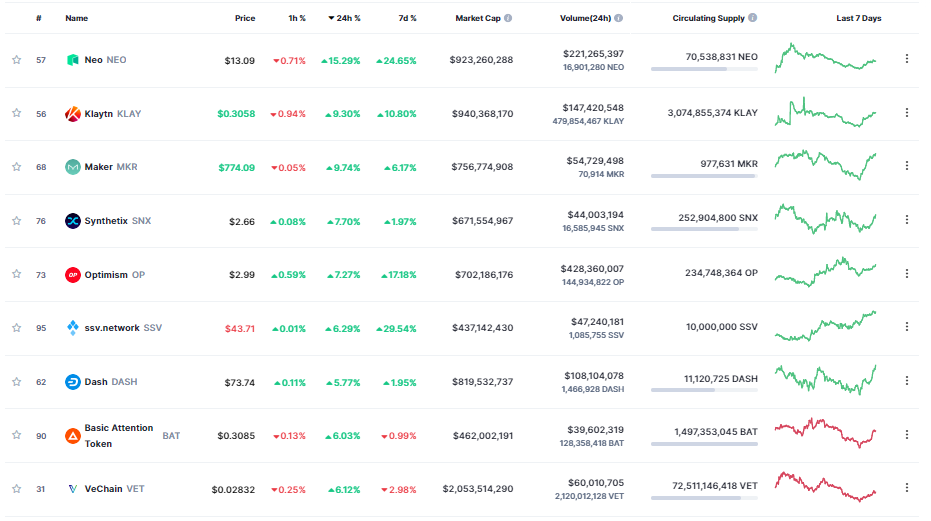Screen dimensions: 931x521
Task: Click ssv.network price $43.71
Action: click(240, 329)
